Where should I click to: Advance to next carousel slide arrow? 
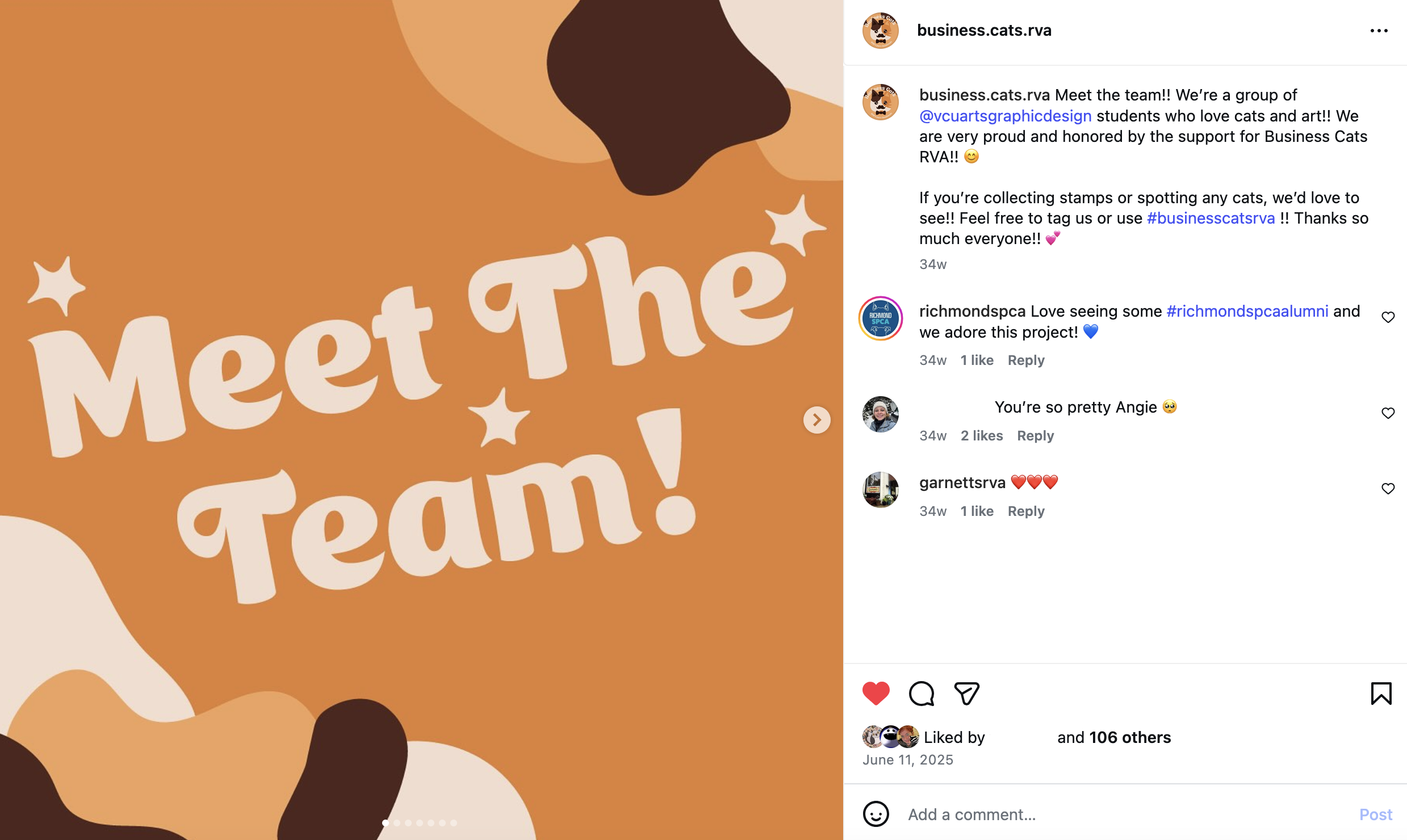click(816, 420)
